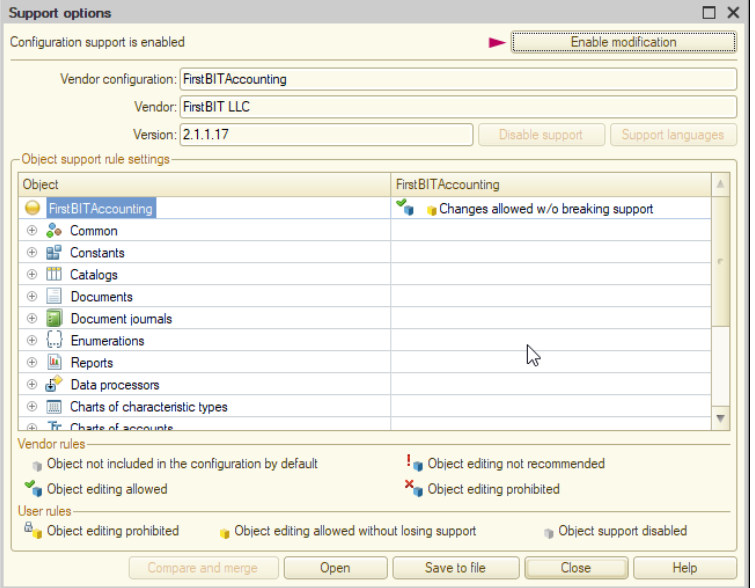The height and width of the screenshot is (588, 755).
Task: Click the Enable modification button
Action: (624, 42)
